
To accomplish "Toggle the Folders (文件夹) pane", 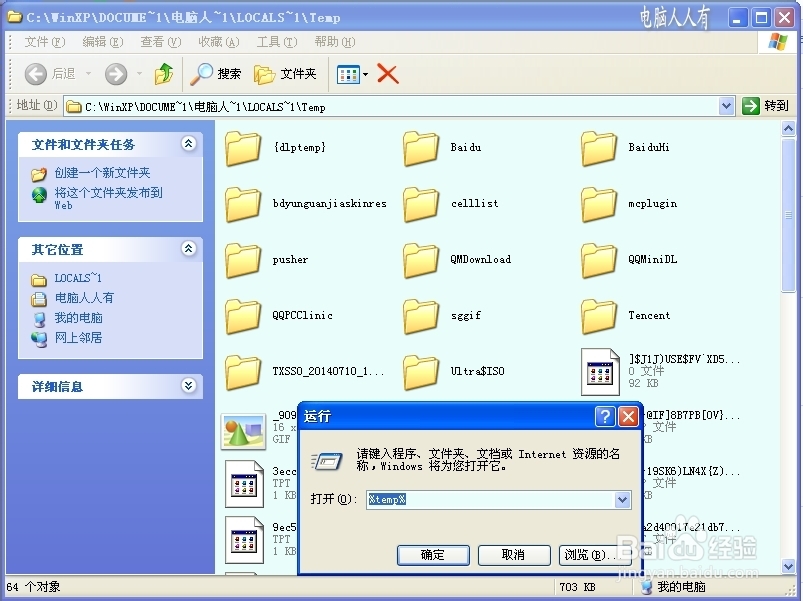I will click(285, 74).
